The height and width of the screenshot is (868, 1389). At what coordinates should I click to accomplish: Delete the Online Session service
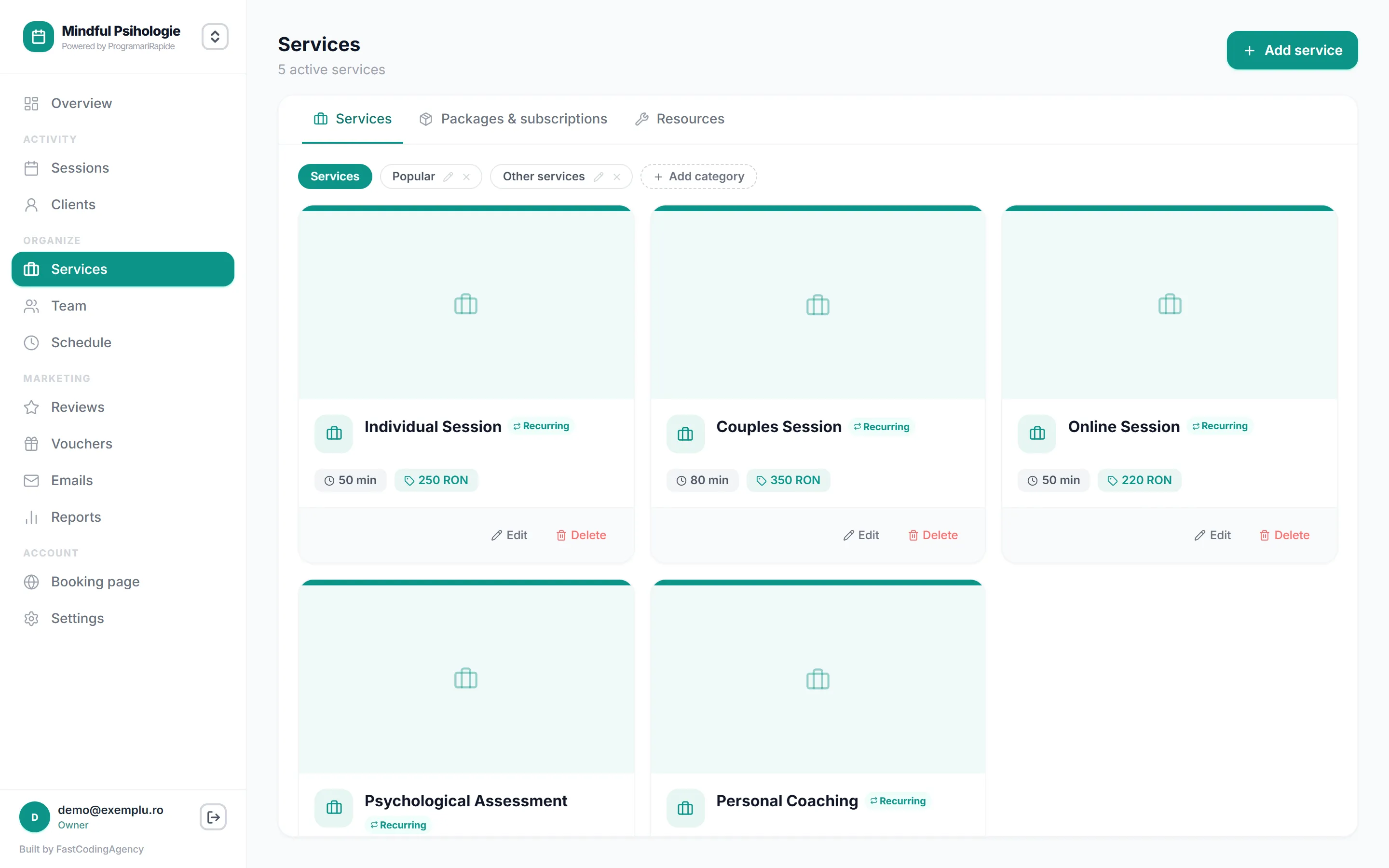pos(1284,535)
